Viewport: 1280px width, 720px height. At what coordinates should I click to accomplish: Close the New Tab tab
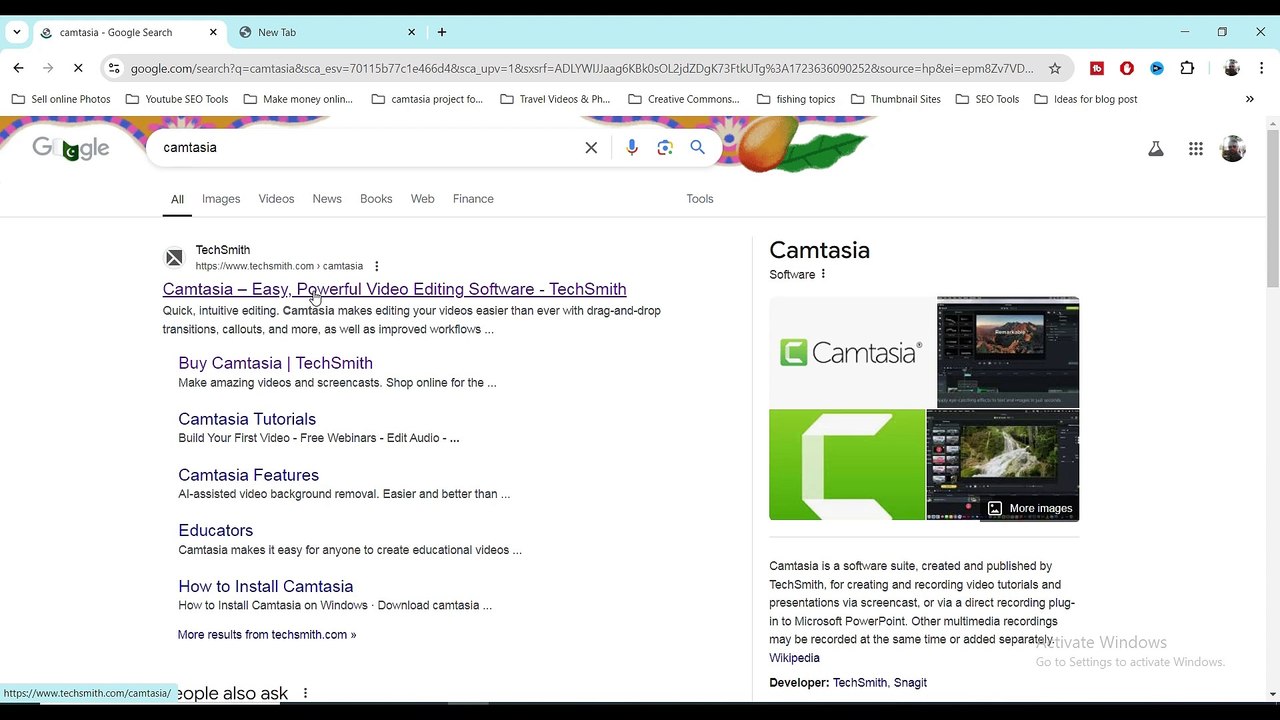pyautogui.click(x=411, y=32)
